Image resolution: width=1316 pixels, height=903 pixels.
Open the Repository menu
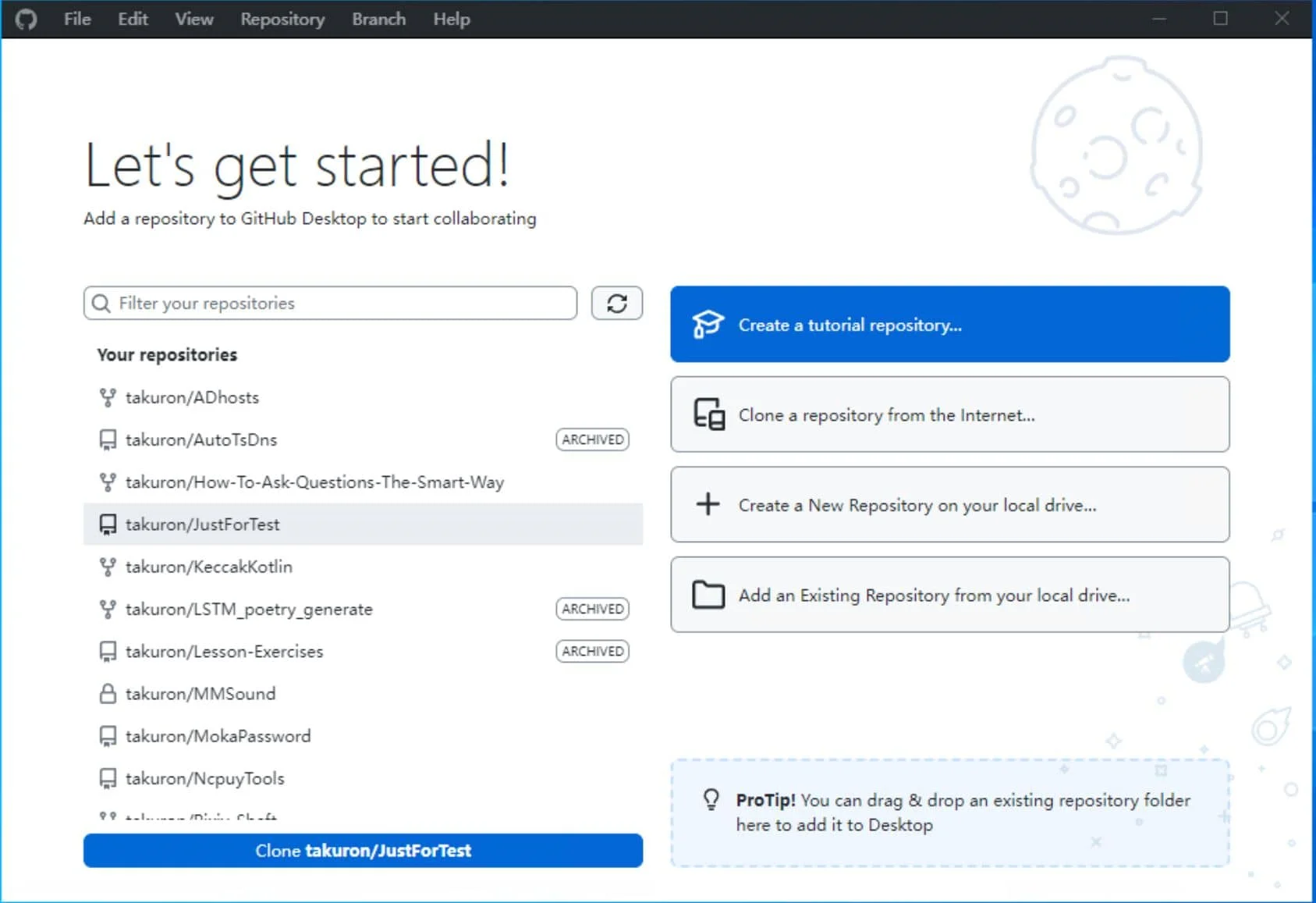tap(282, 19)
